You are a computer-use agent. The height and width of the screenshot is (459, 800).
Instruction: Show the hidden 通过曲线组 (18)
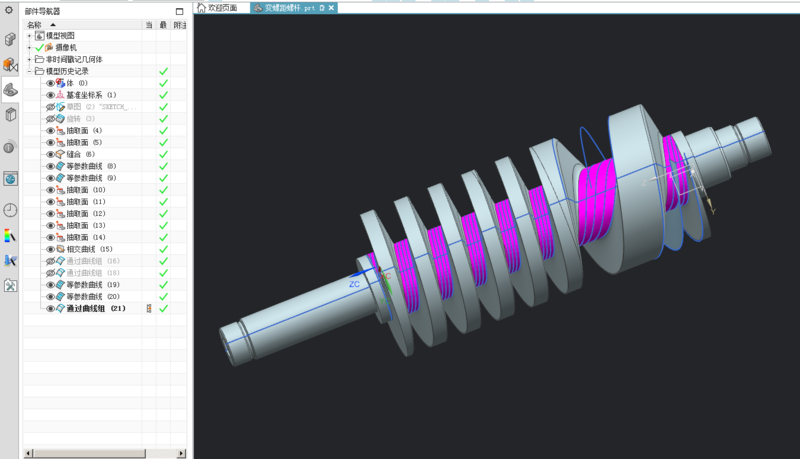50,273
